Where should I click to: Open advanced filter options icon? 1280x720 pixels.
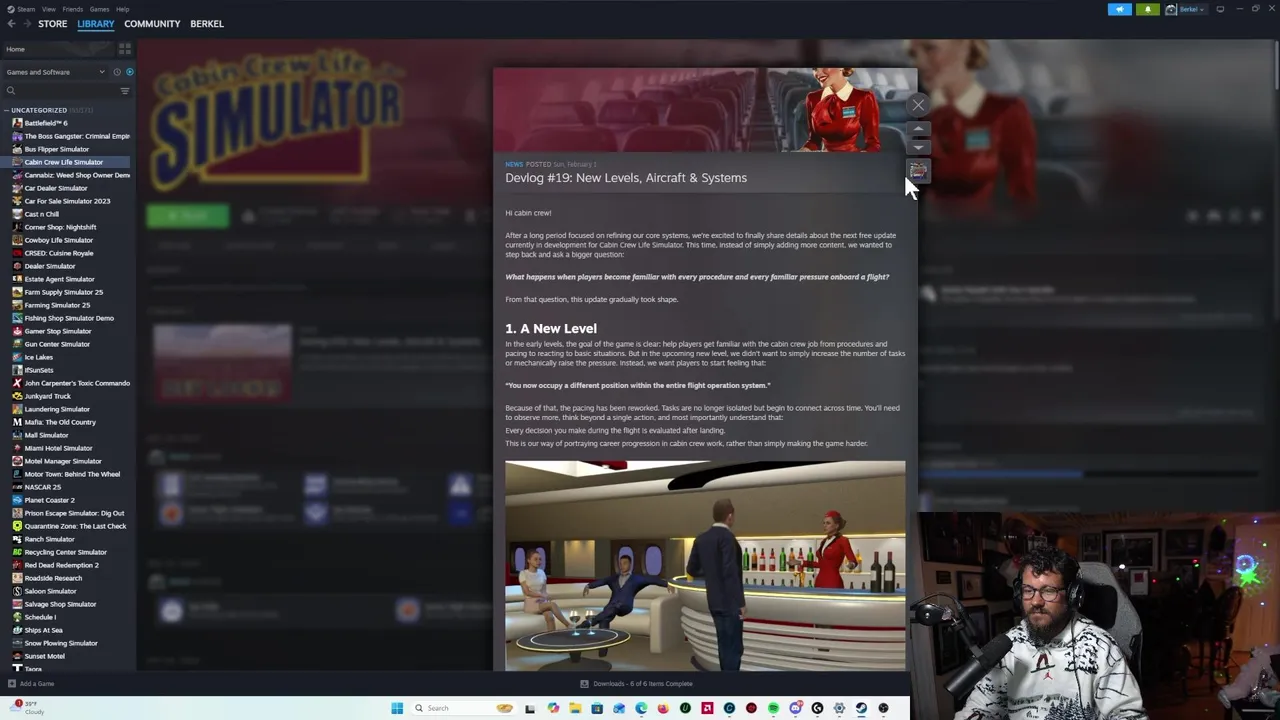coord(125,91)
